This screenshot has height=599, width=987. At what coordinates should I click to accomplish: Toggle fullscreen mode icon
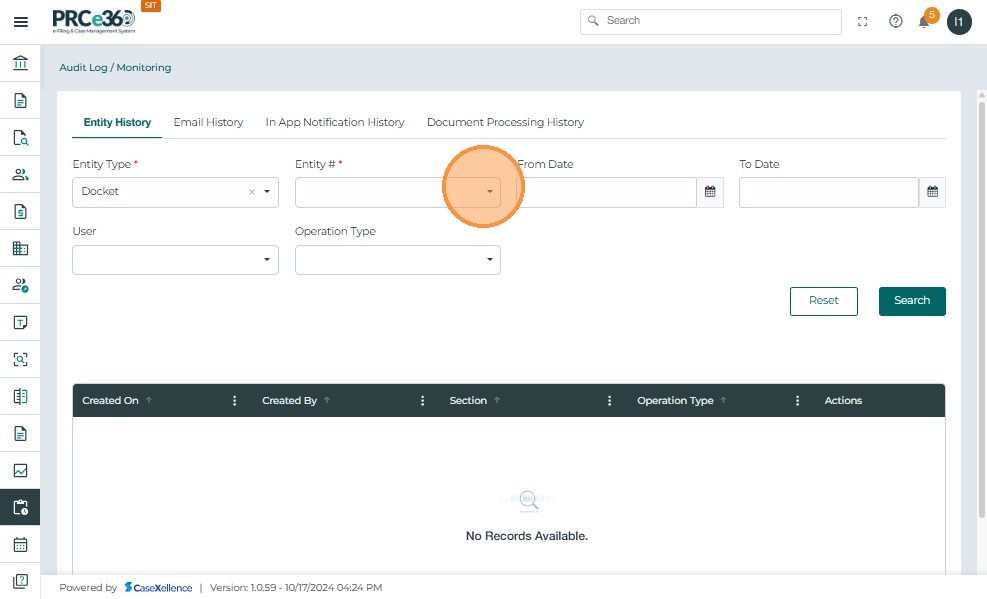point(863,21)
